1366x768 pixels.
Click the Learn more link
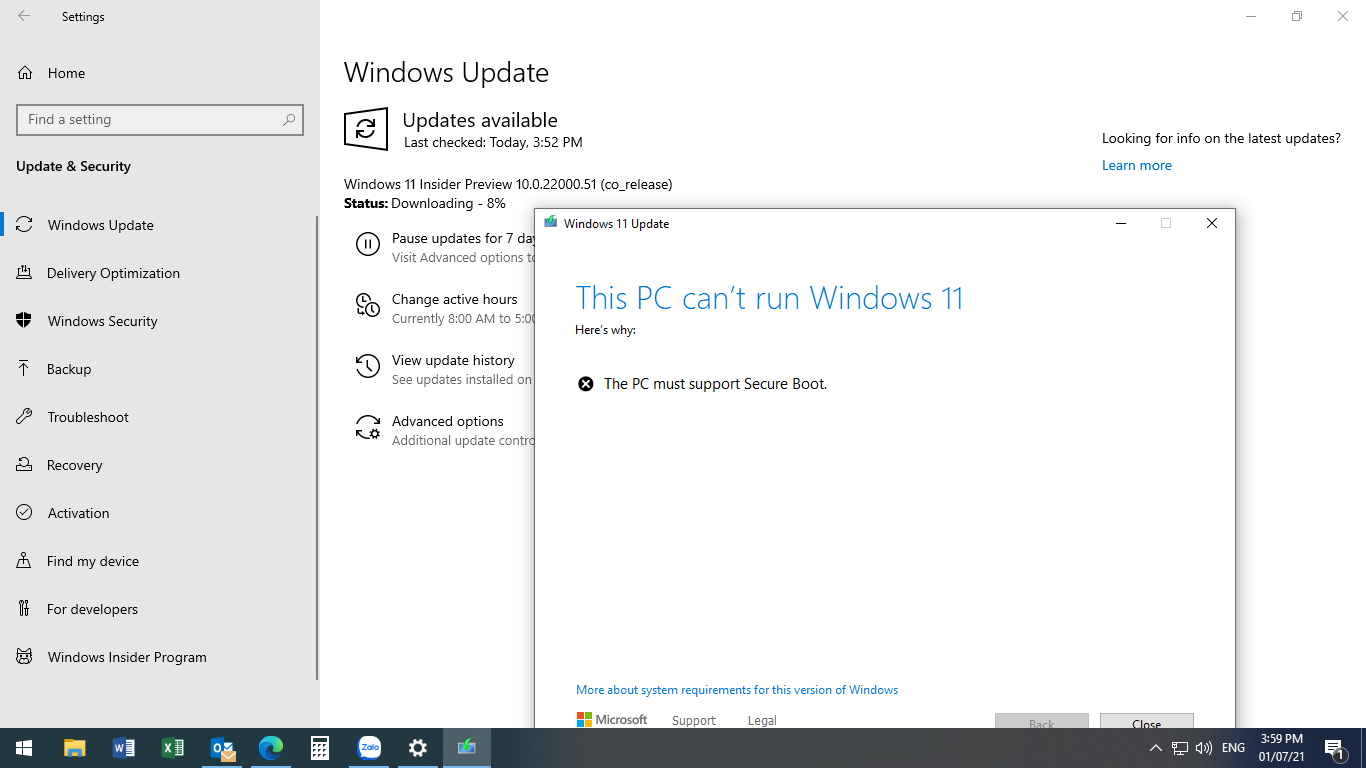pos(1137,165)
